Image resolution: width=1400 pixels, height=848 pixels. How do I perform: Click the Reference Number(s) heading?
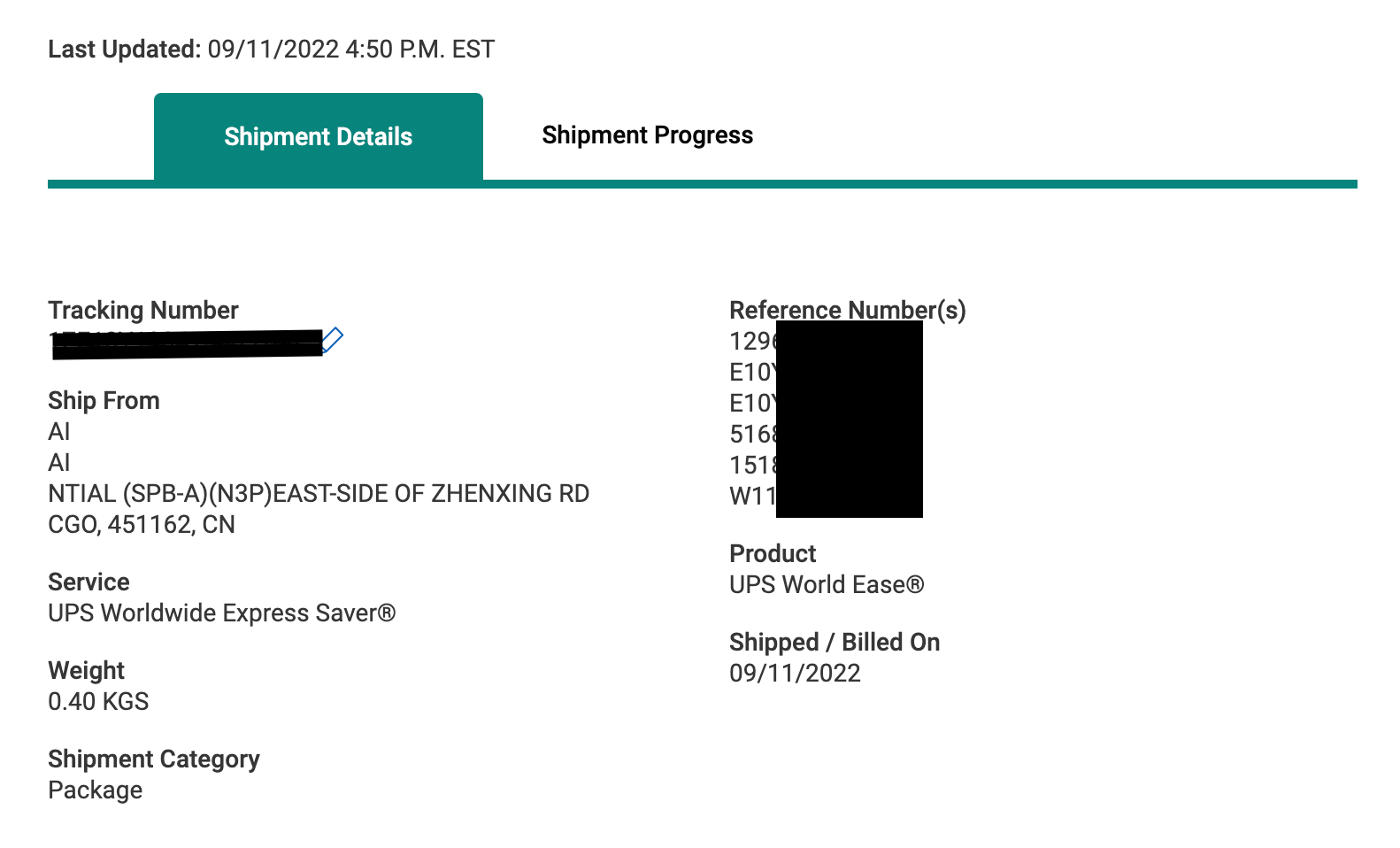(847, 311)
